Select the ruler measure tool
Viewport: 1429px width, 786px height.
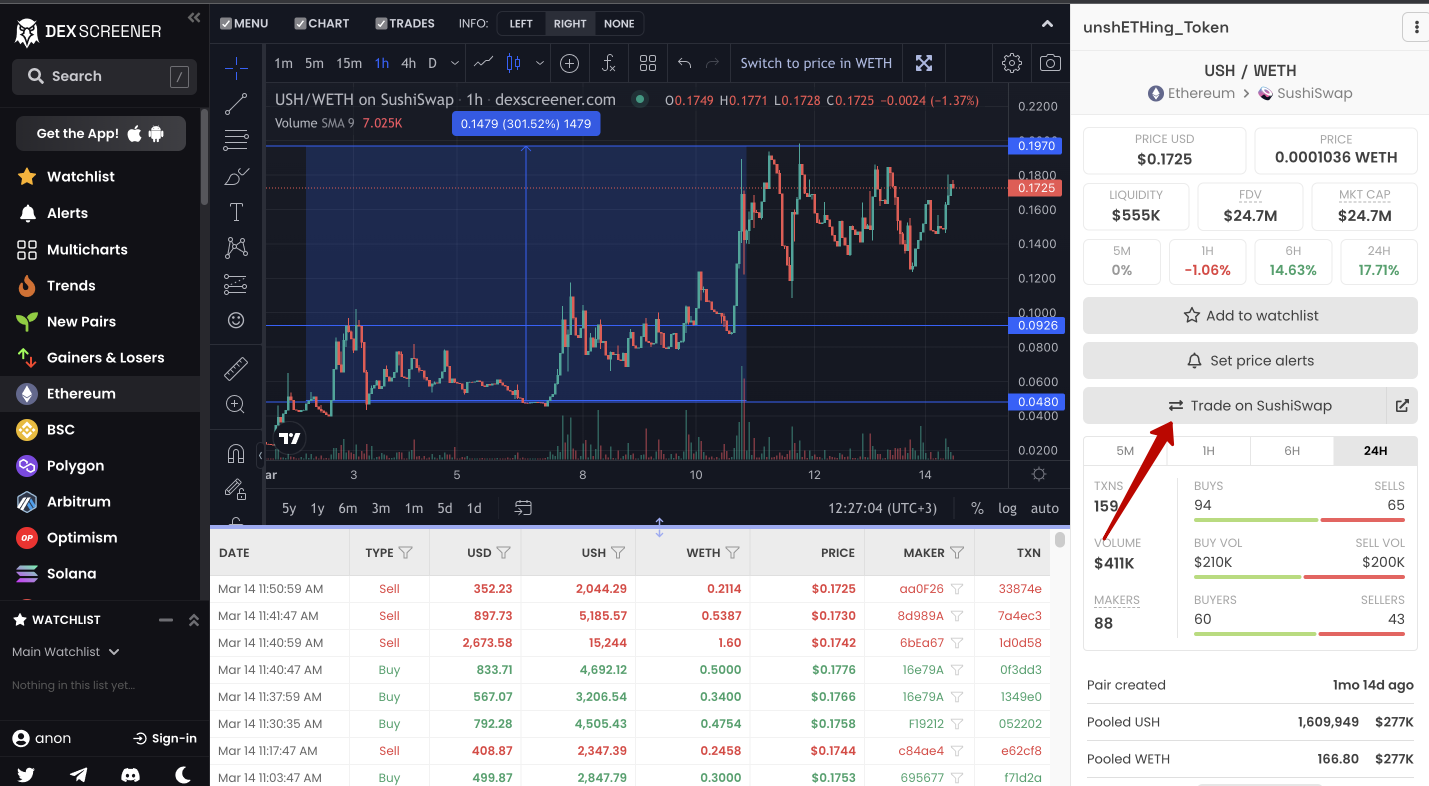tap(236, 368)
